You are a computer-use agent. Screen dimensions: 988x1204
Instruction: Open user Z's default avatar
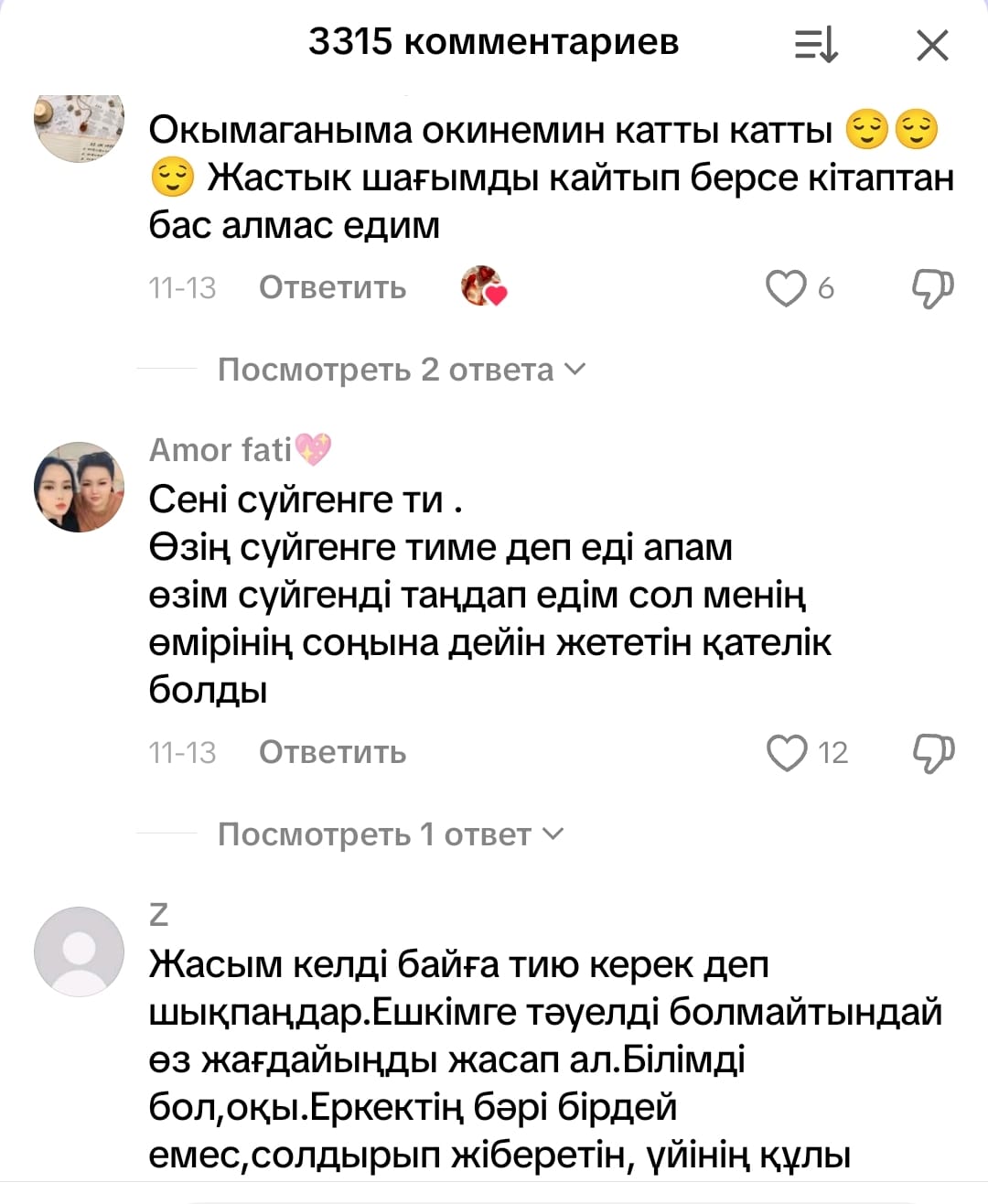coord(79,951)
